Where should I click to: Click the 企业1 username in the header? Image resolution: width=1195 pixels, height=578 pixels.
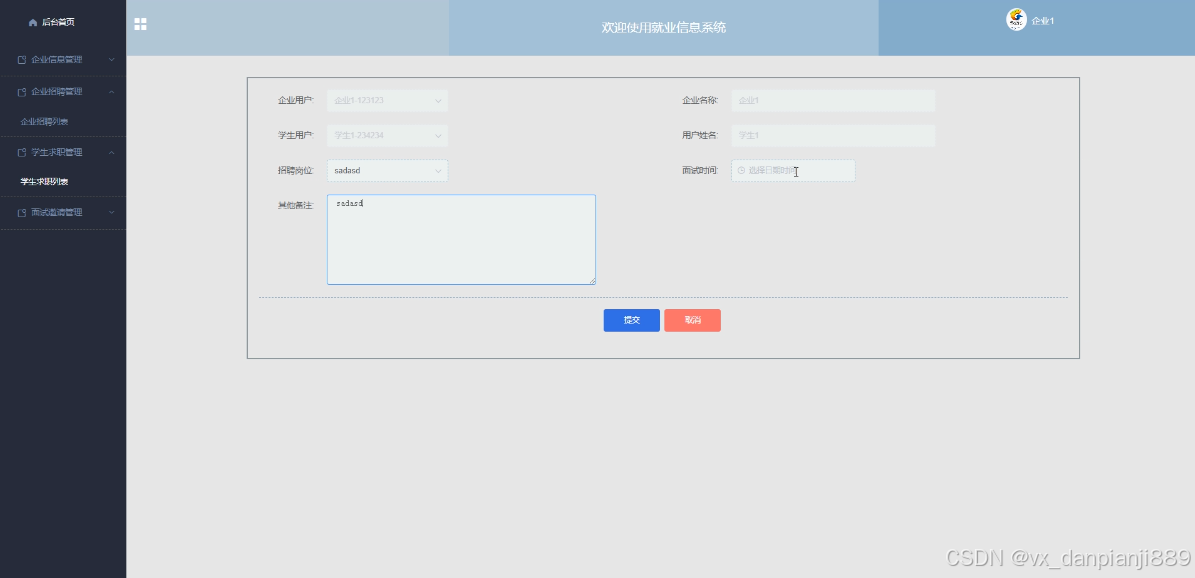[1043, 21]
